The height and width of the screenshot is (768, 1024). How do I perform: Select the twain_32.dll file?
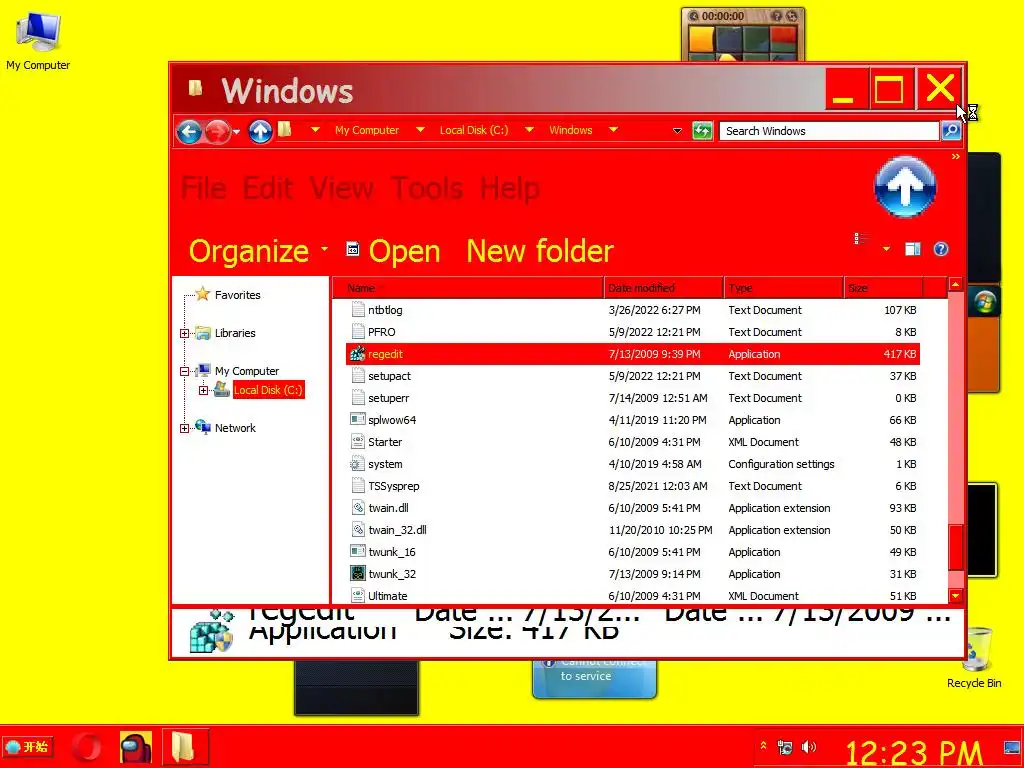click(x=633, y=530)
